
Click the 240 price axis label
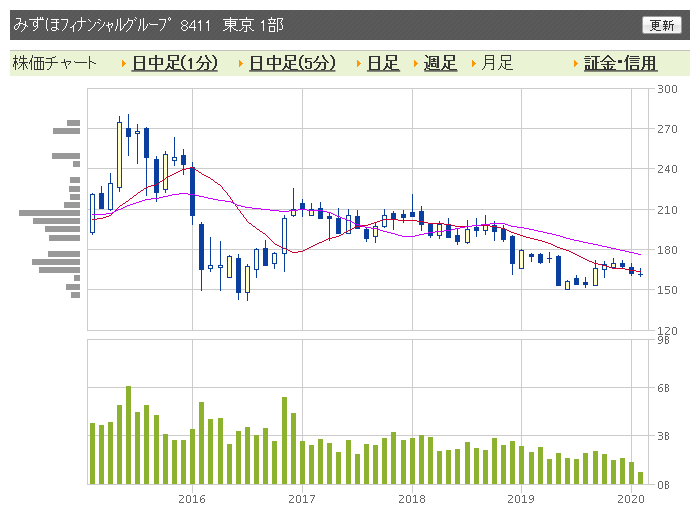pos(667,169)
